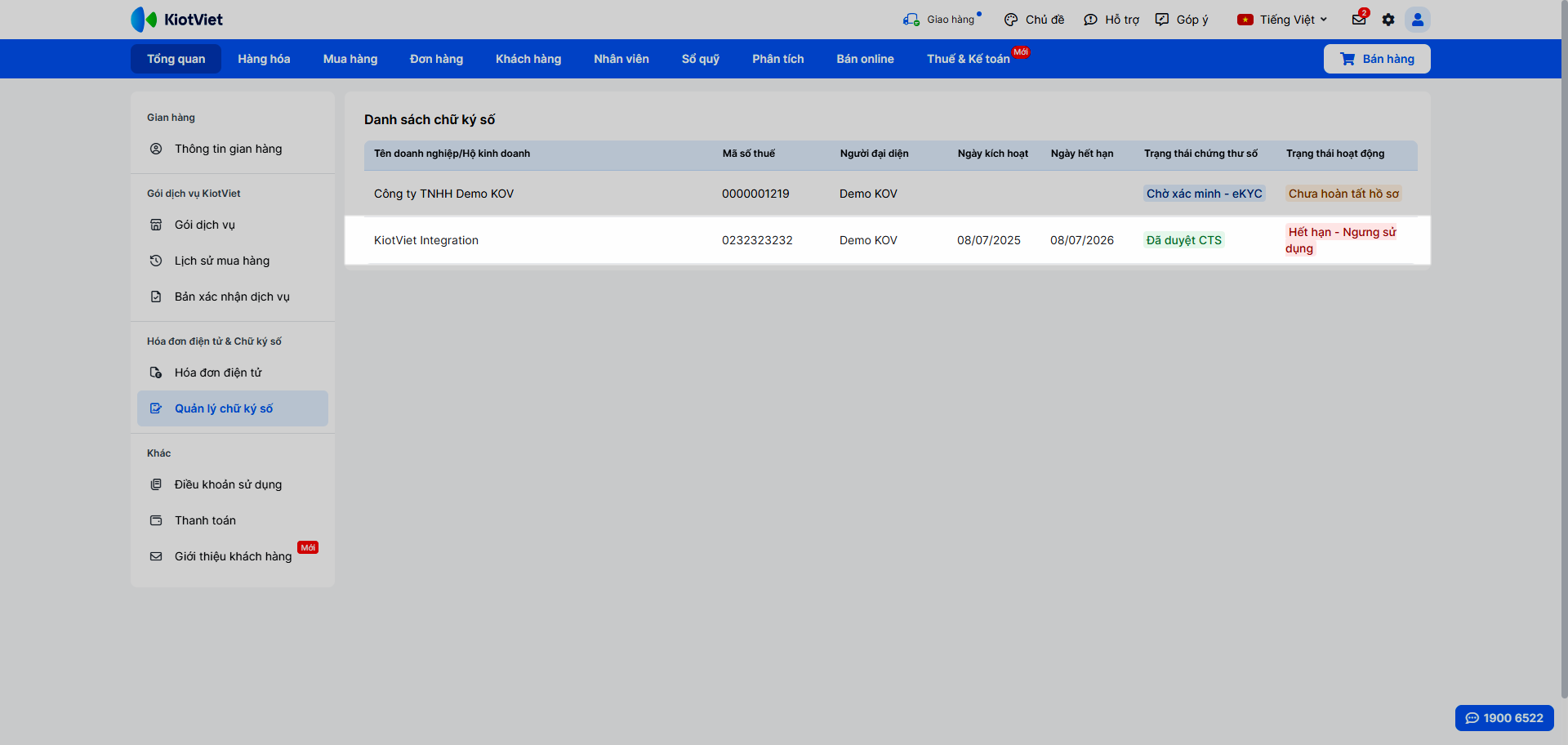Image resolution: width=1568 pixels, height=745 pixels.
Task: Go to Gói dịch vụ page
Action: click(x=233, y=225)
